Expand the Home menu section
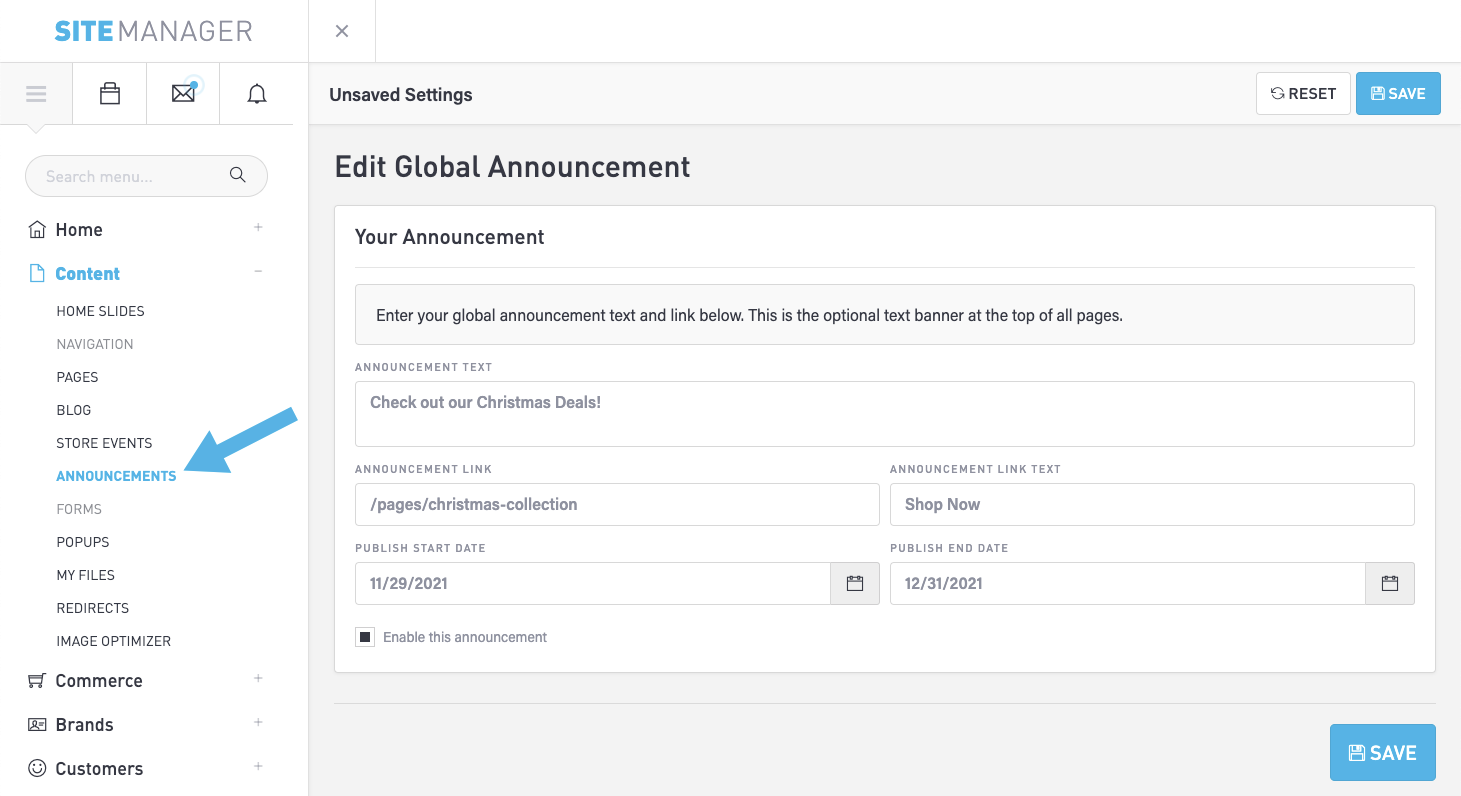Viewport: 1461px width, 796px height. click(258, 228)
